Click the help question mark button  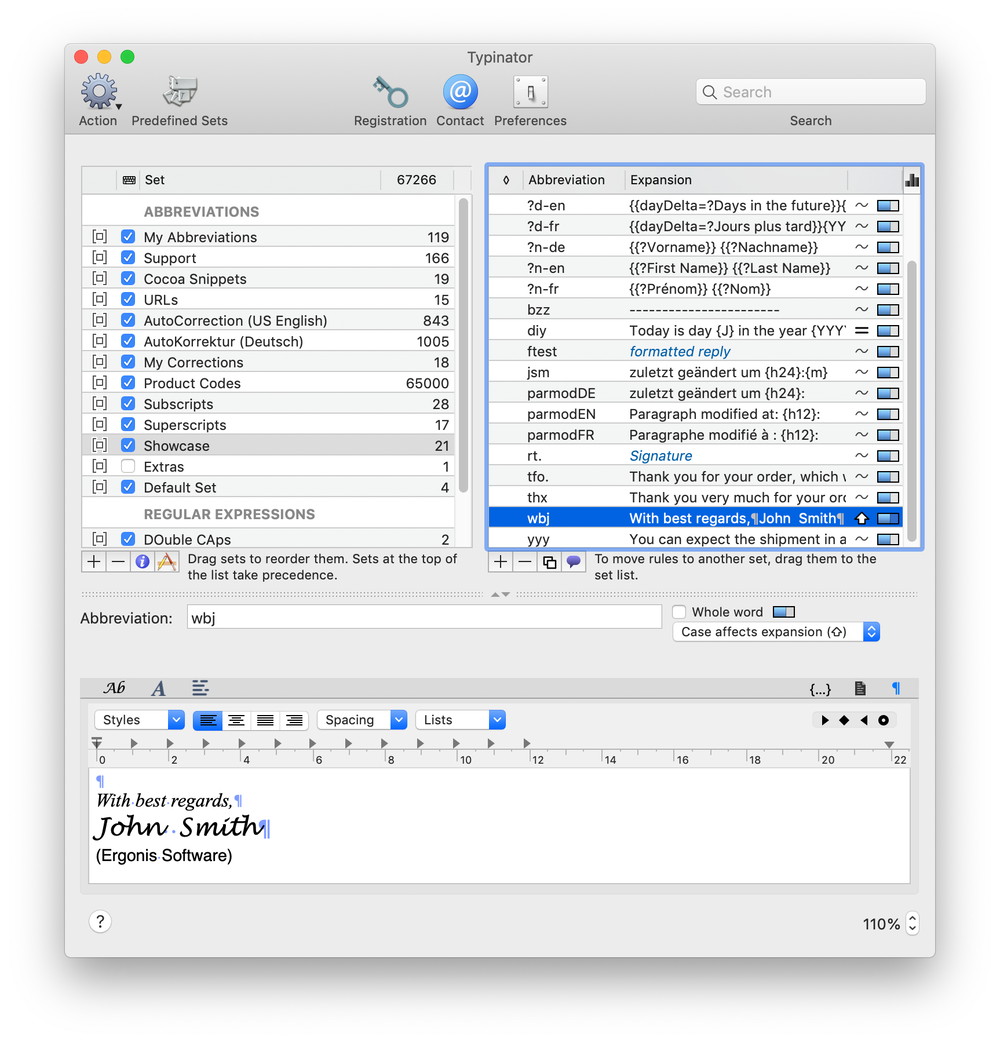pyautogui.click(x=100, y=921)
